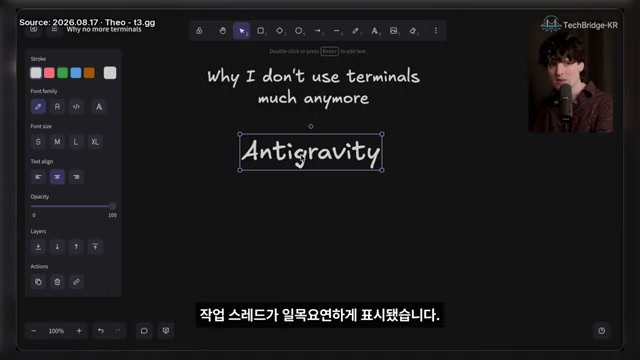Click the selected Antigravity text element
The height and width of the screenshot is (360, 640).
311,152
